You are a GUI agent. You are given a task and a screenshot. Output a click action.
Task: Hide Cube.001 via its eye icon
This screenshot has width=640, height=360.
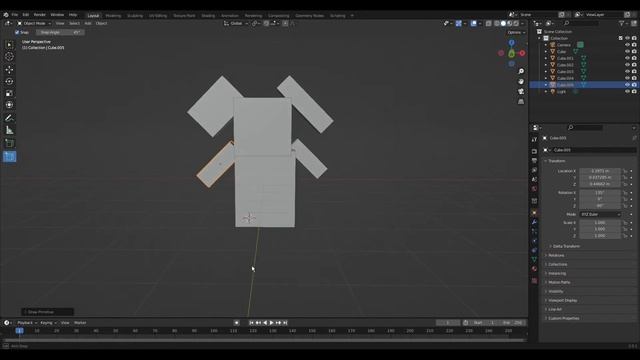pos(627,58)
